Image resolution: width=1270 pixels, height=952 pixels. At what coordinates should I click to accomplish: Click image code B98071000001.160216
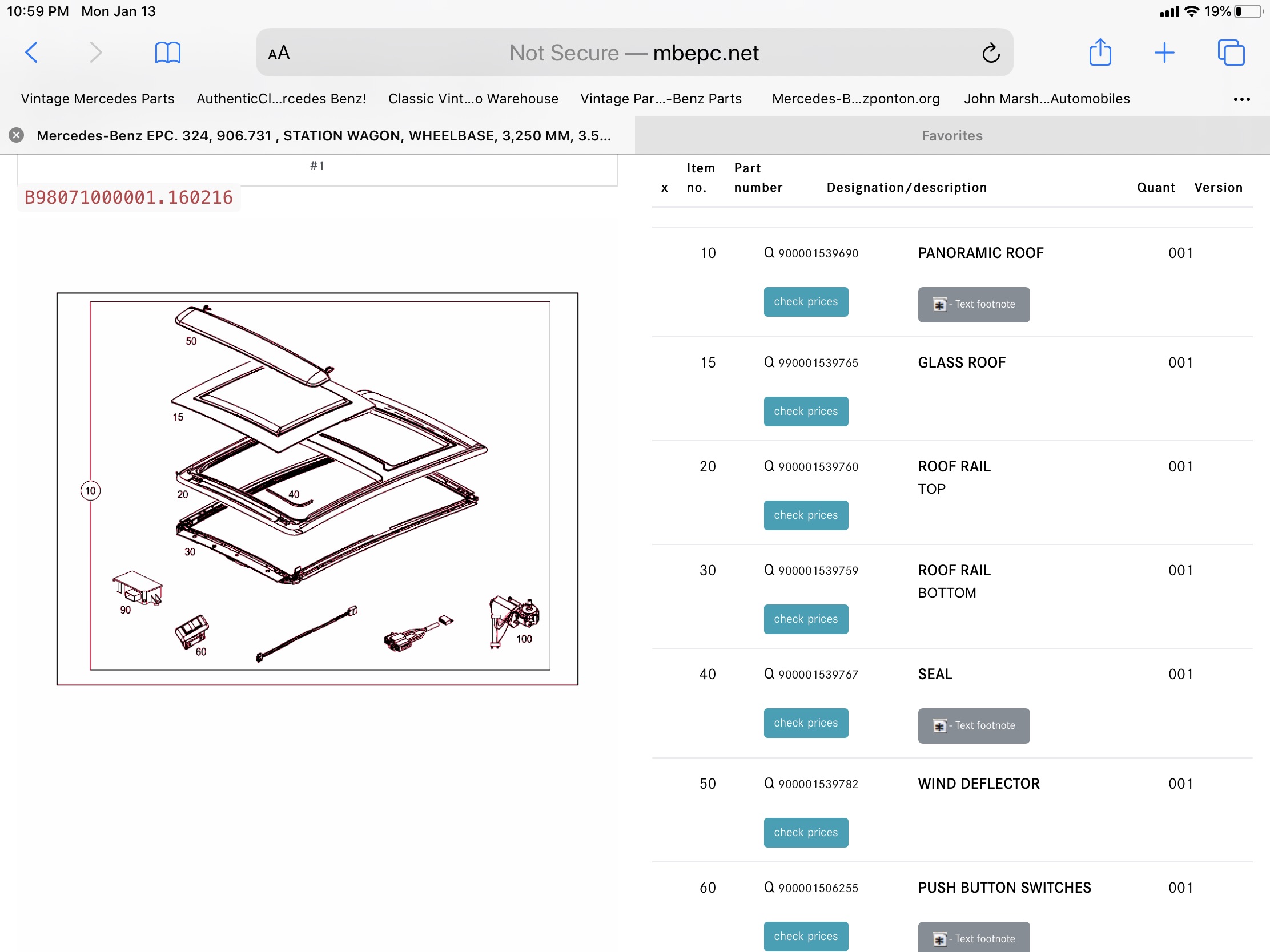128,197
